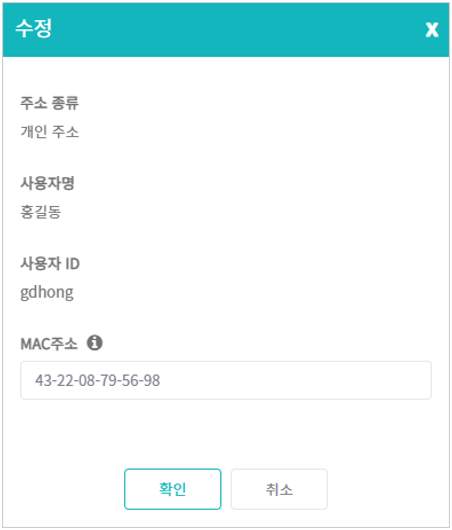Viewport: 452px width, 530px height.
Task: Discard the edit by clicking 취소
Action: click(279, 489)
